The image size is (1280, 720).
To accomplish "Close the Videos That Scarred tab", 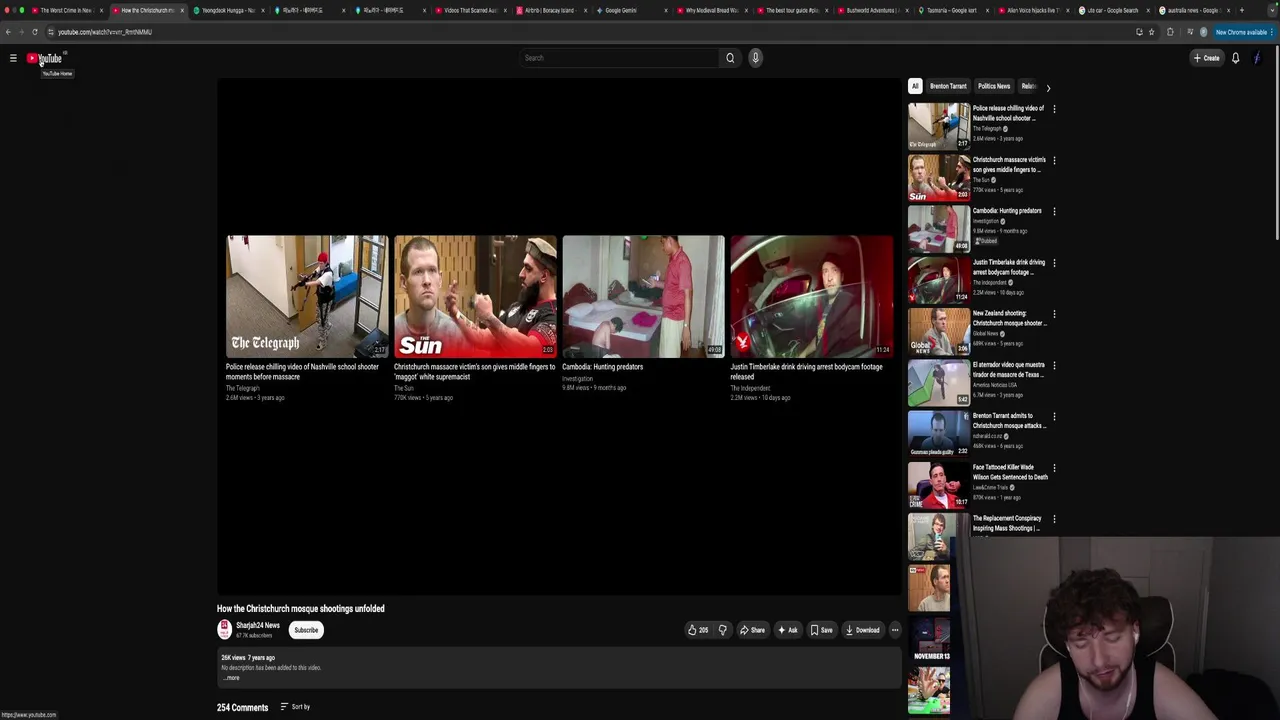I will 505,10.
